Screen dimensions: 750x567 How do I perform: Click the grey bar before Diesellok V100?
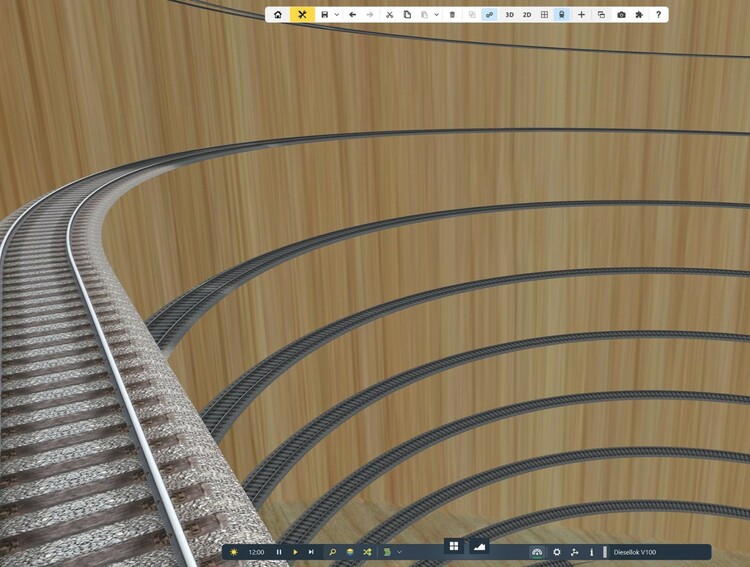coord(605,552)
